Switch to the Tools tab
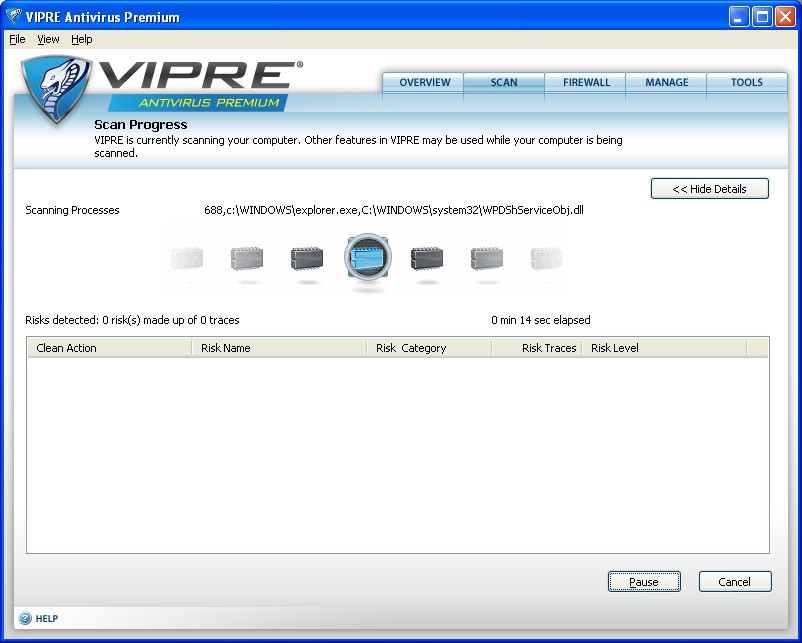 tap(747, 83)
